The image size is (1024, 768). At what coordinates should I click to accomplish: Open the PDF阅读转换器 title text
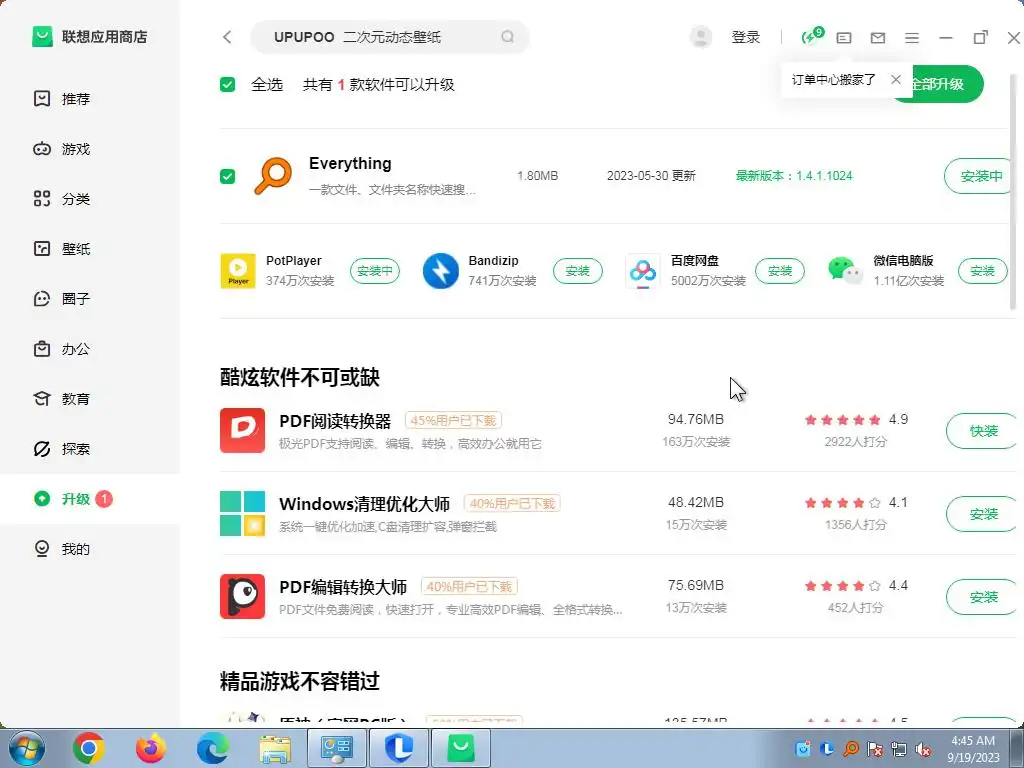(x=335, y=421)
